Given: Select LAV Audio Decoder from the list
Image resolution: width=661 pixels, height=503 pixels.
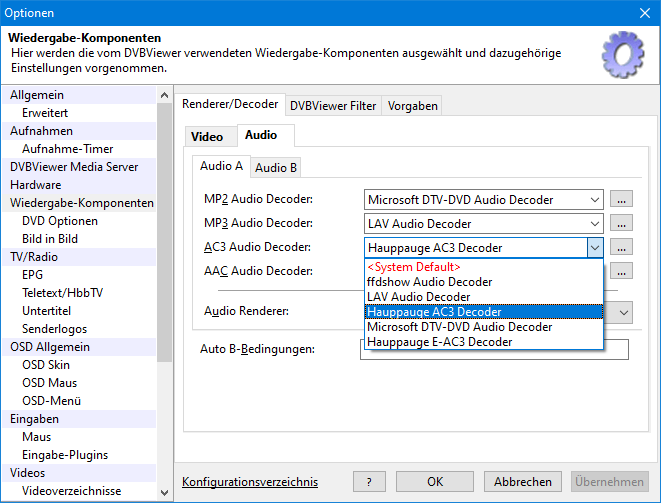Looking at the screenshot, I should point(418,297).
